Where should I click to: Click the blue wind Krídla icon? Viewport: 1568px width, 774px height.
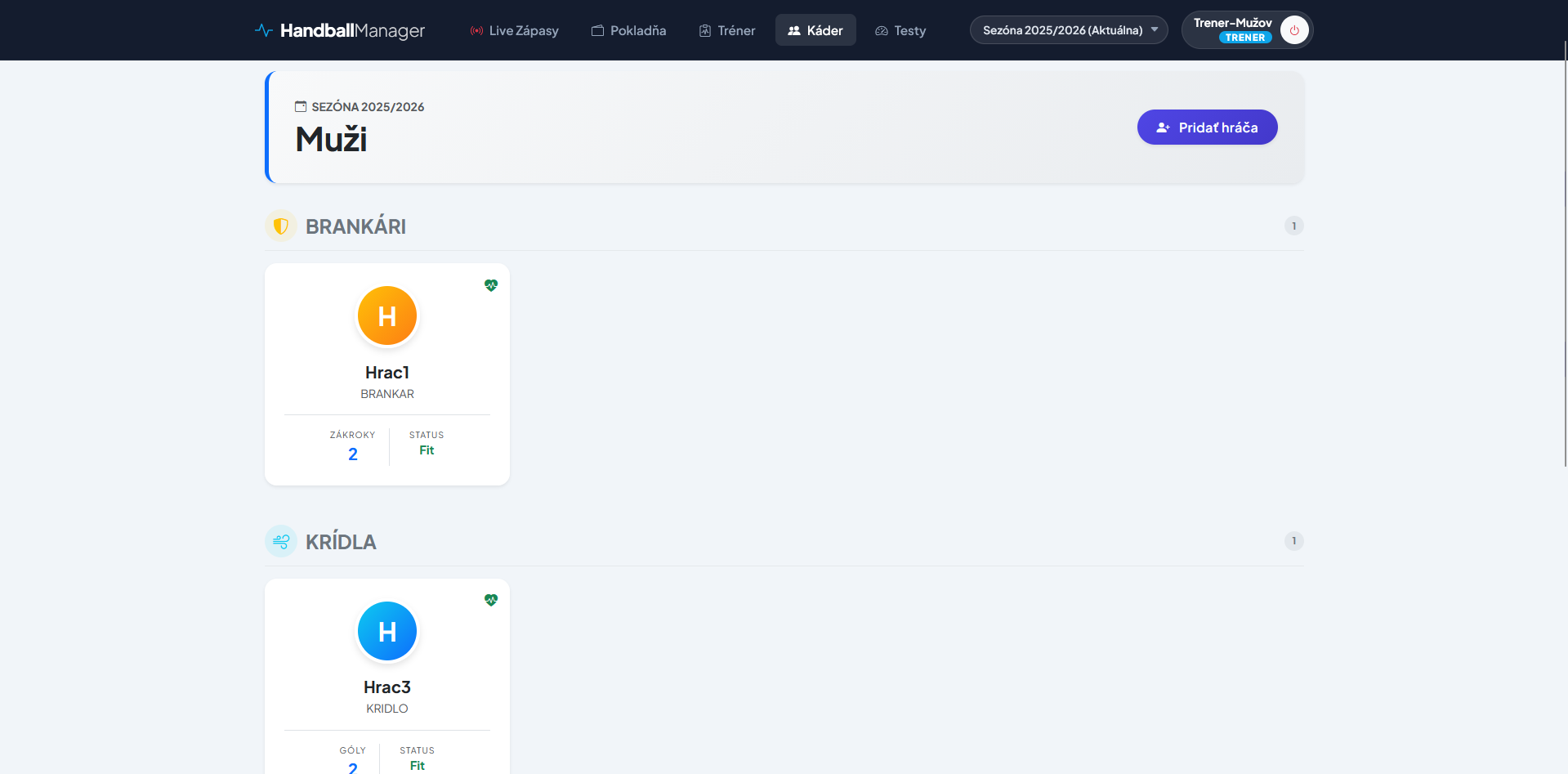click(281, 541)
